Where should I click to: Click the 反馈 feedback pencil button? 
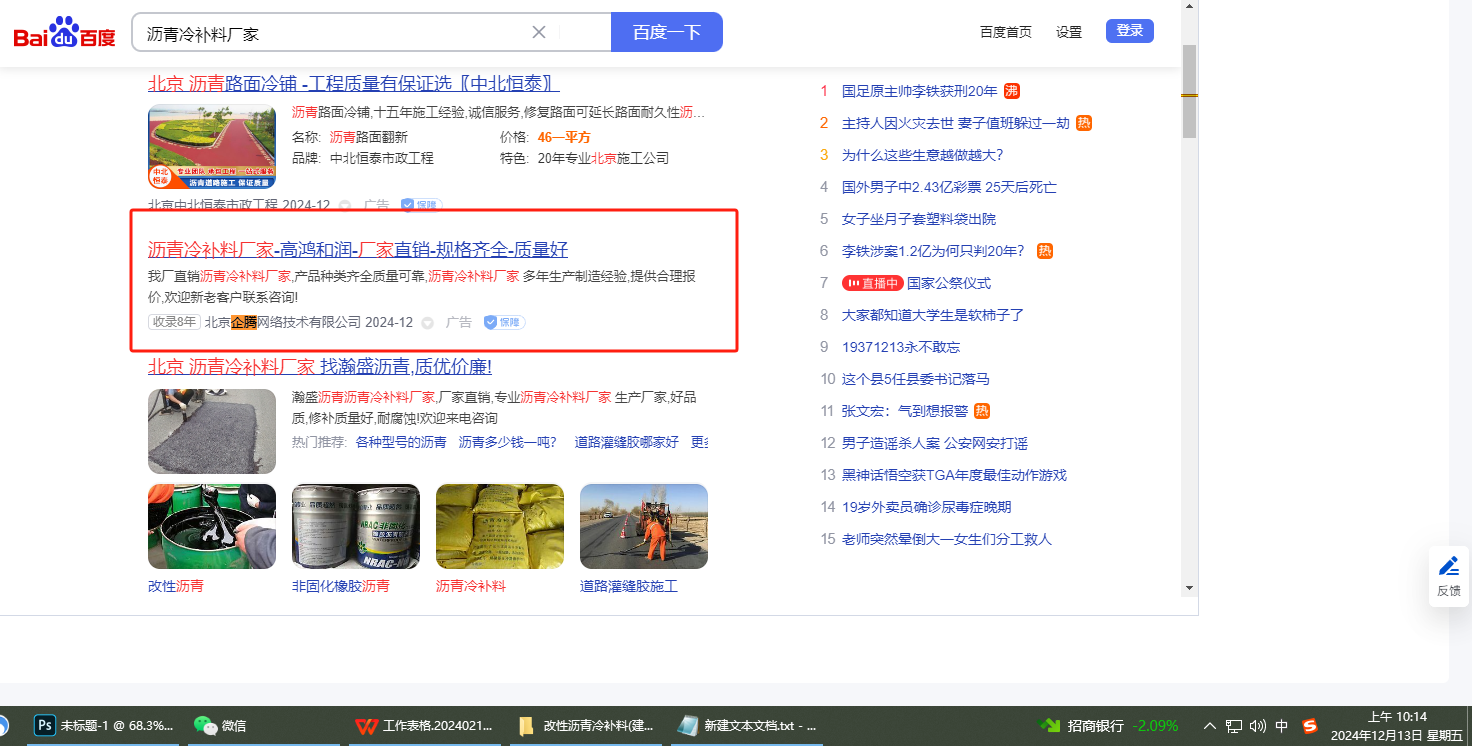(1449, 576)
